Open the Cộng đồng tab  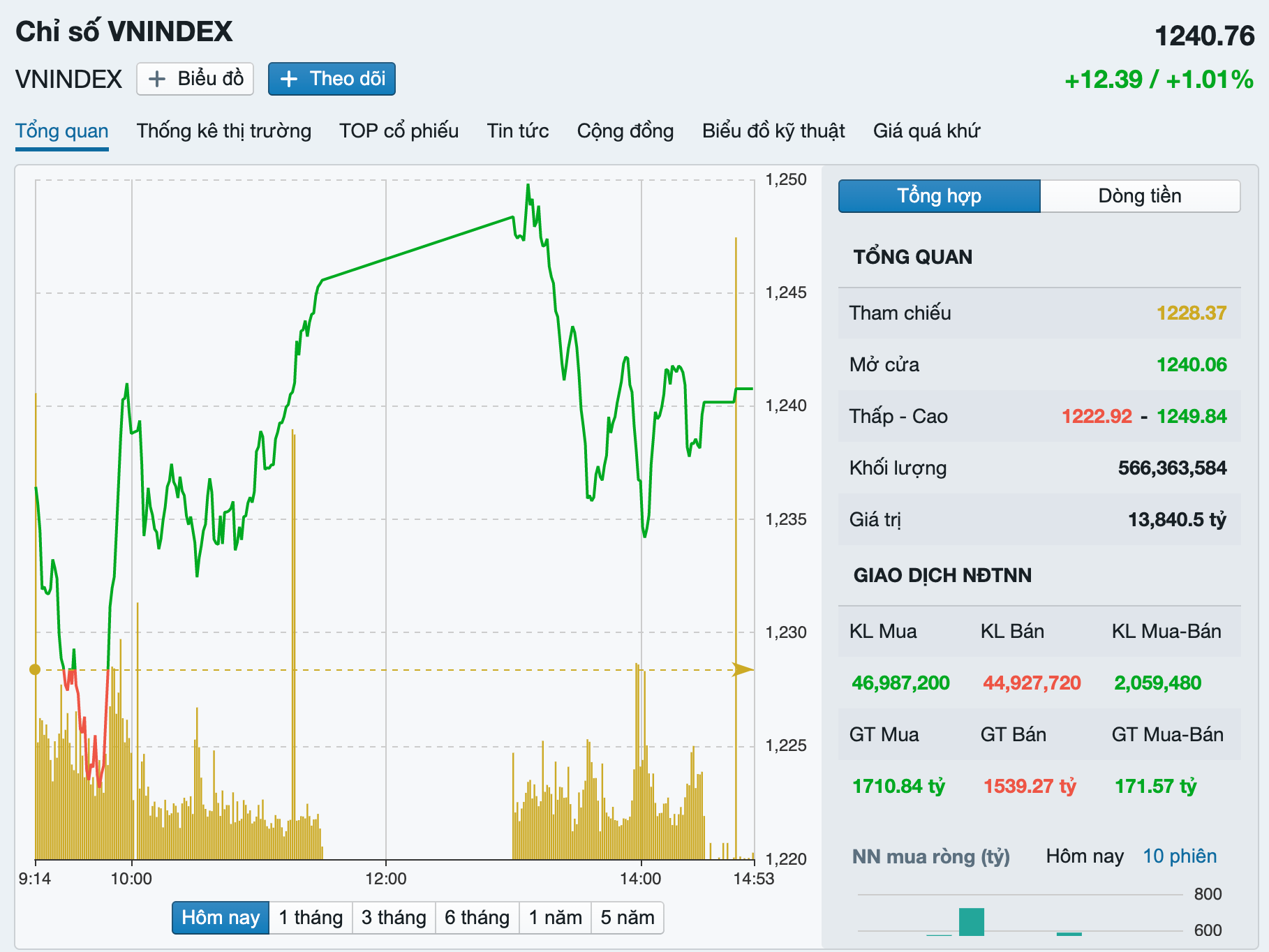625,131
